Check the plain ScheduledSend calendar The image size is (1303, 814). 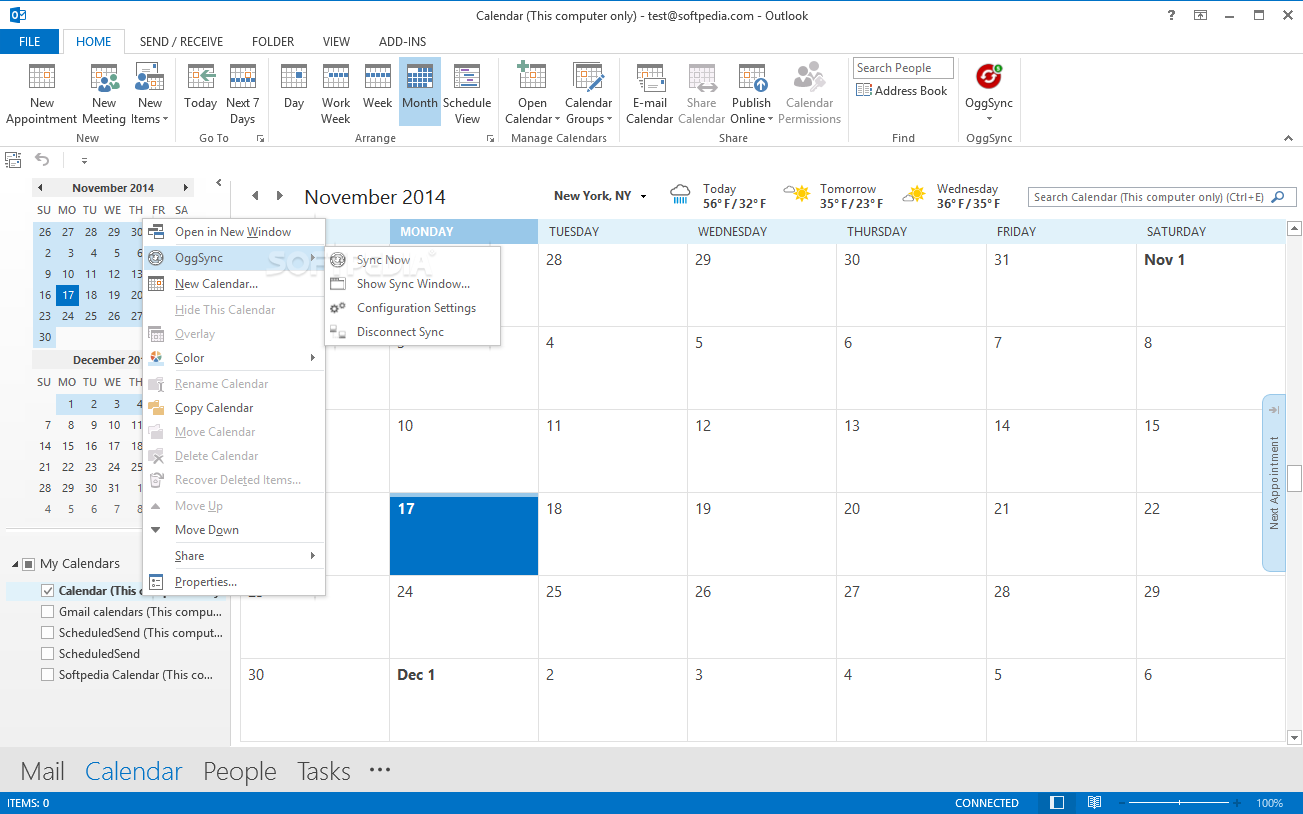tap(48, 654)
